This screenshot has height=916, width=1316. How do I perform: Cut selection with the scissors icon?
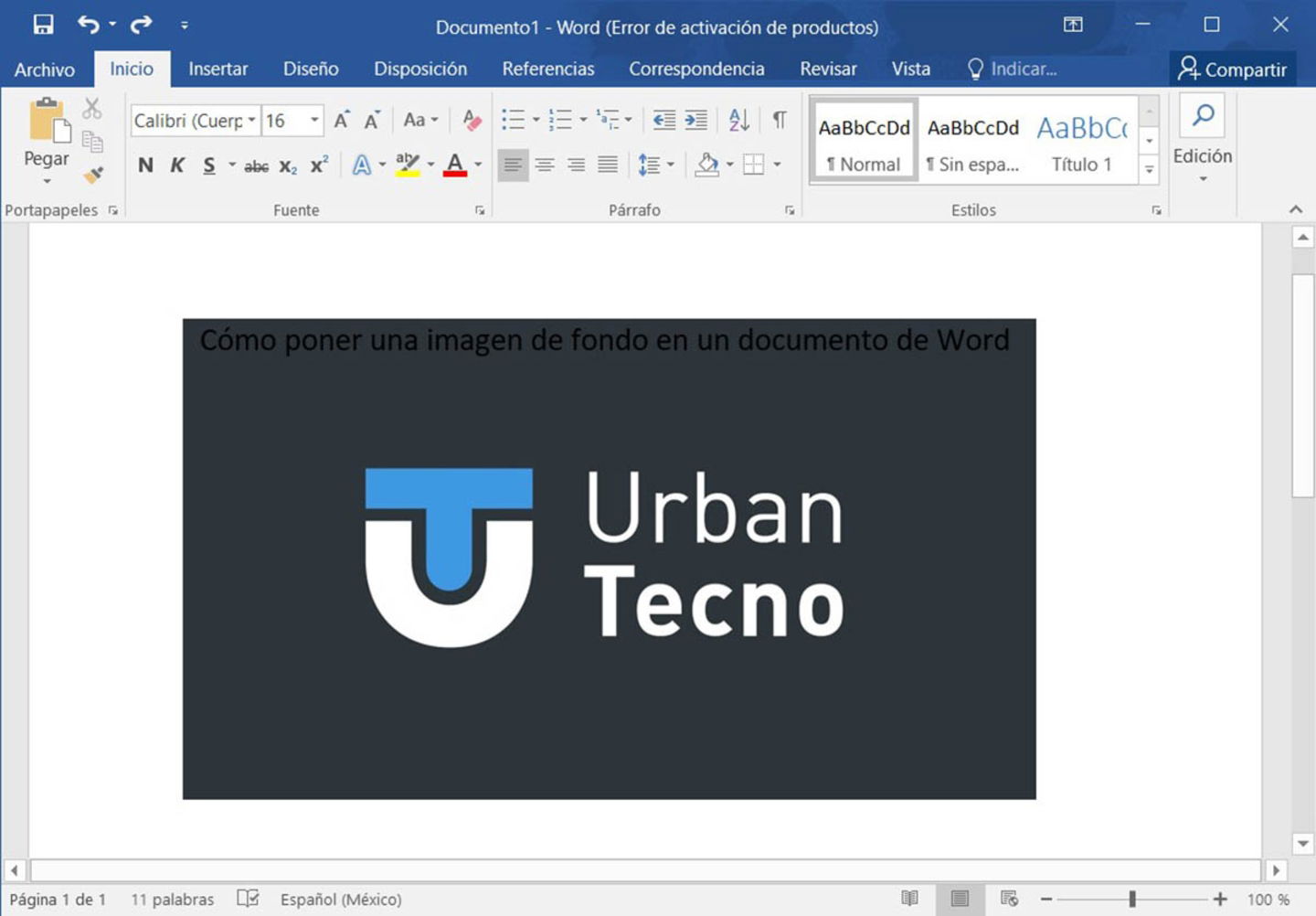[92, 109]
